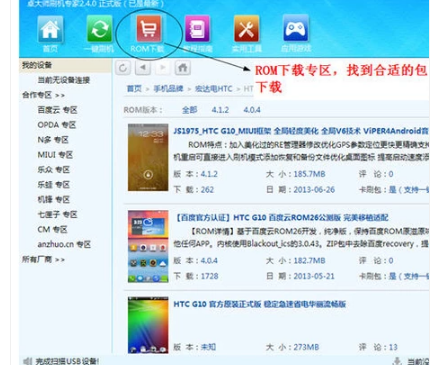The height and width of the screenshot is (365, 438).
Task: Expand the 所有厂商 >> section
Action: (43, 259)
